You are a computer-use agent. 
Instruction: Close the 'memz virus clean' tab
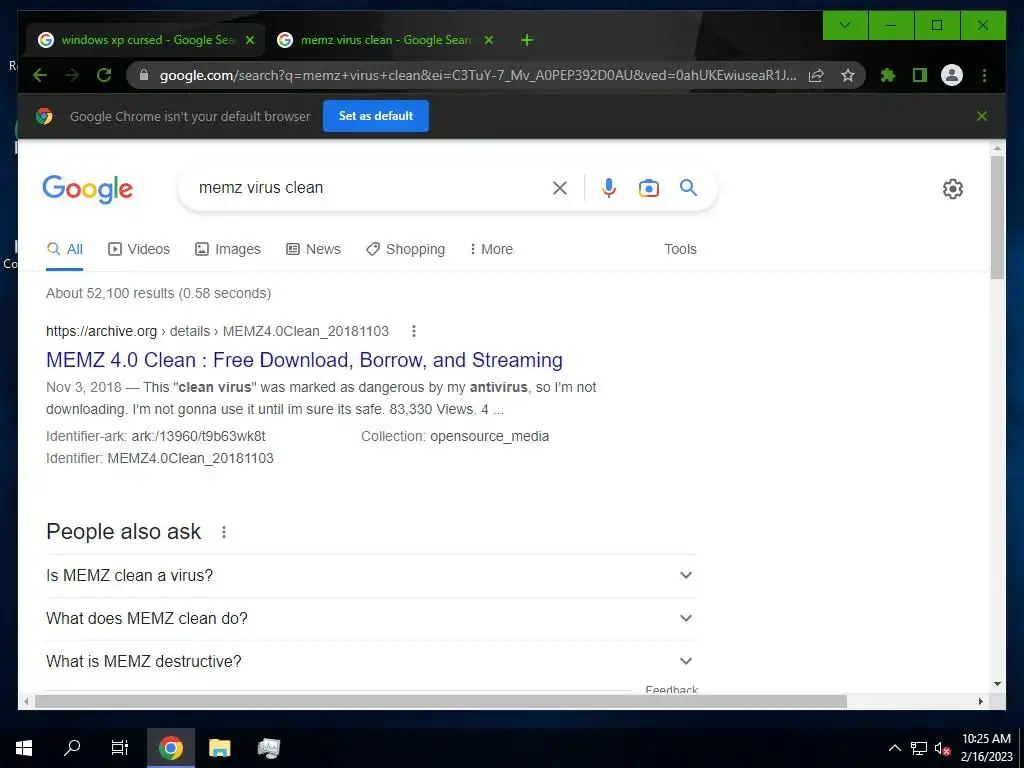[x=488, y=40]
